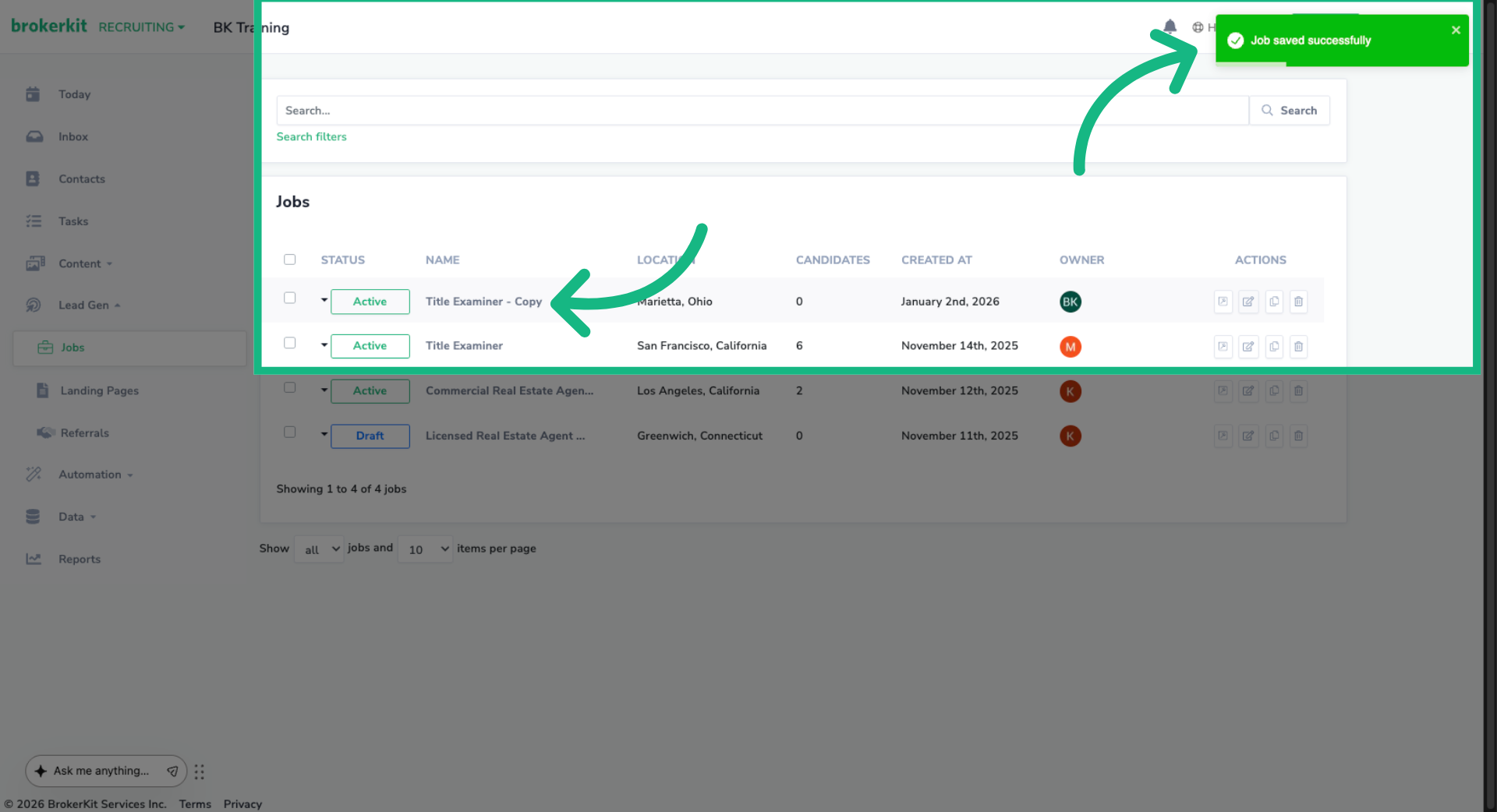Tick the Commercial Real Estate Agent checkbox
Image resolution: width=1497 pixels, height=812 pixels.
click(290, 387)
